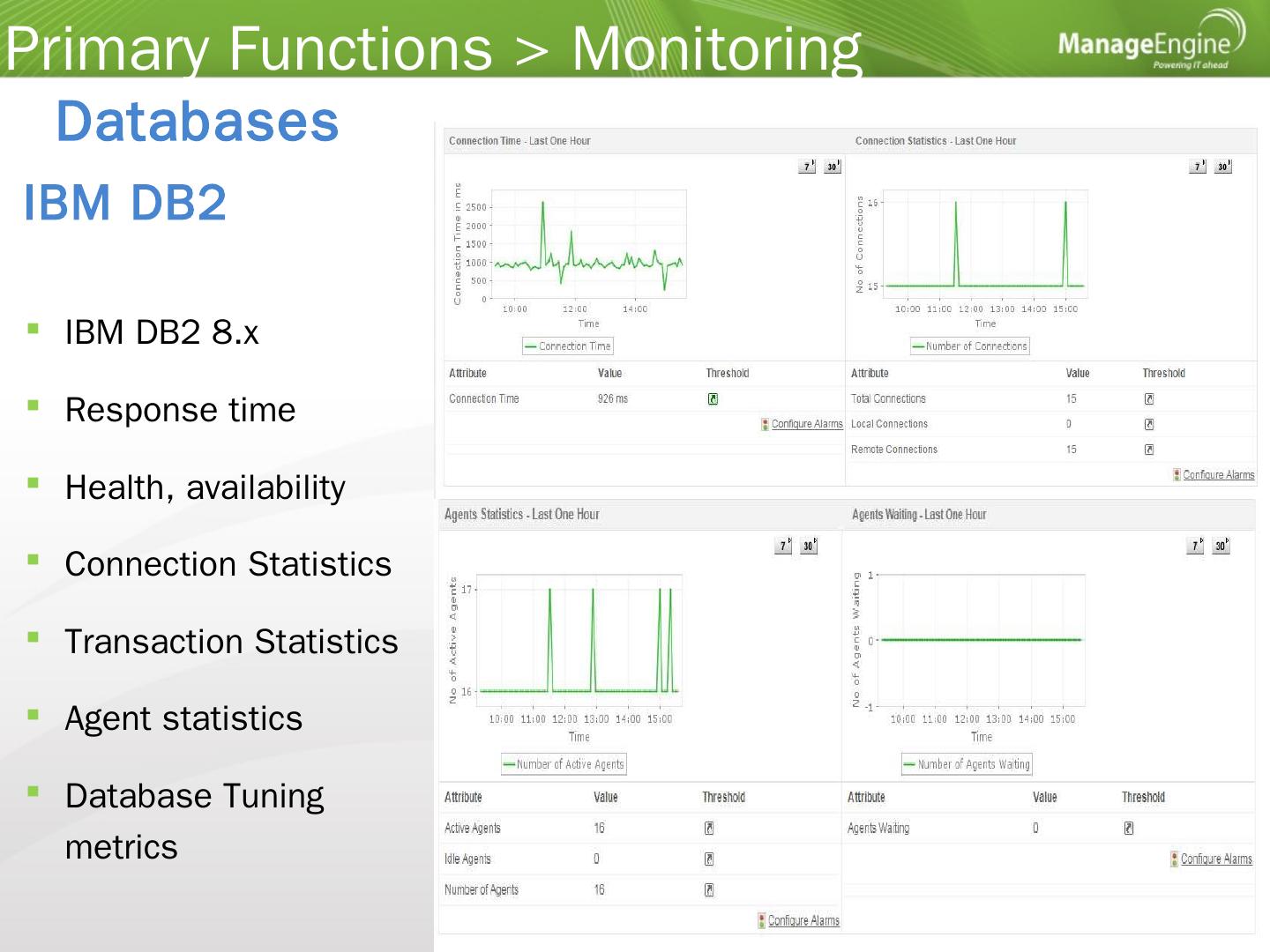Click the 'Number of Agents Waiting' chart legend
The height and width of the screenshot is (952, 1270).
click(x=966, y=764)
